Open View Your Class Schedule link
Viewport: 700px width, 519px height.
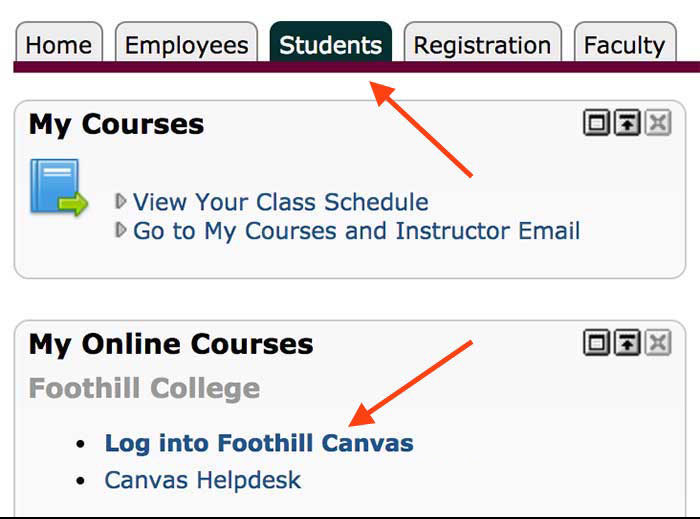(x=280, y=202)
